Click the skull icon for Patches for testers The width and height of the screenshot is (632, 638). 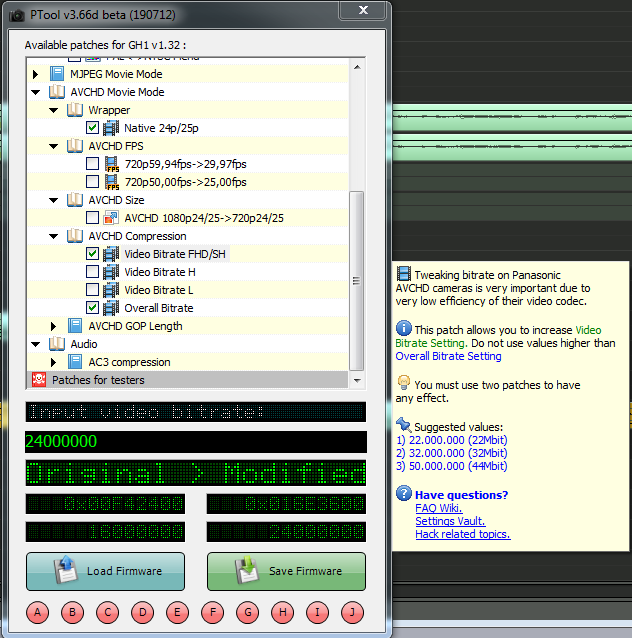39,380
